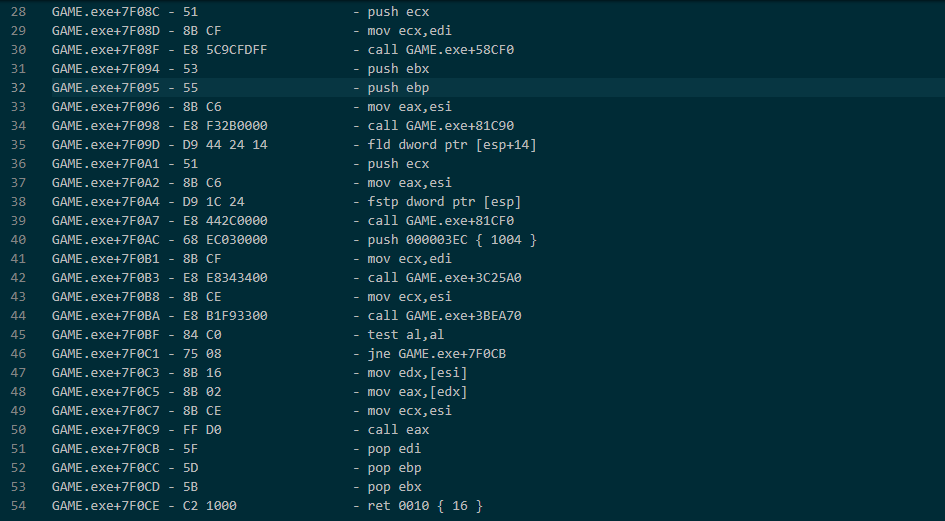The image size is (945, 521).
Task: Select the bytes 'E8 B1F93300'
Action: pyautogui.click(x=237, y=316)
